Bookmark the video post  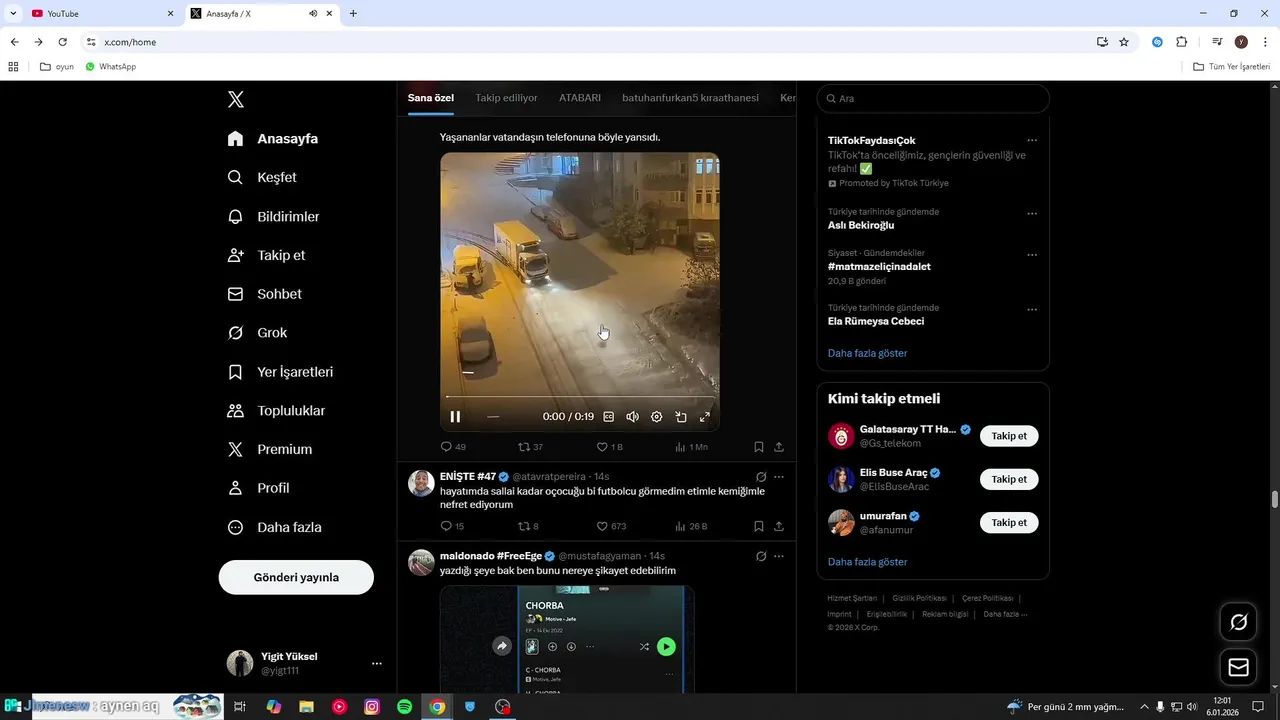(x=759, y=447)
